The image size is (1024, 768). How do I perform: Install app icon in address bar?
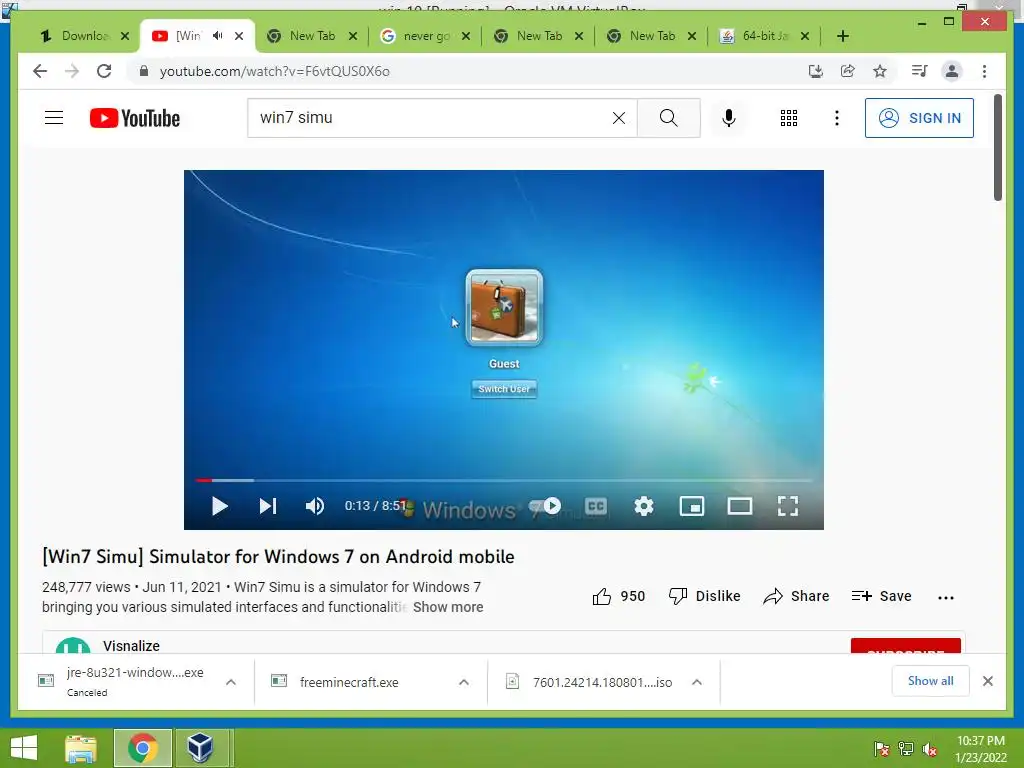815,71
